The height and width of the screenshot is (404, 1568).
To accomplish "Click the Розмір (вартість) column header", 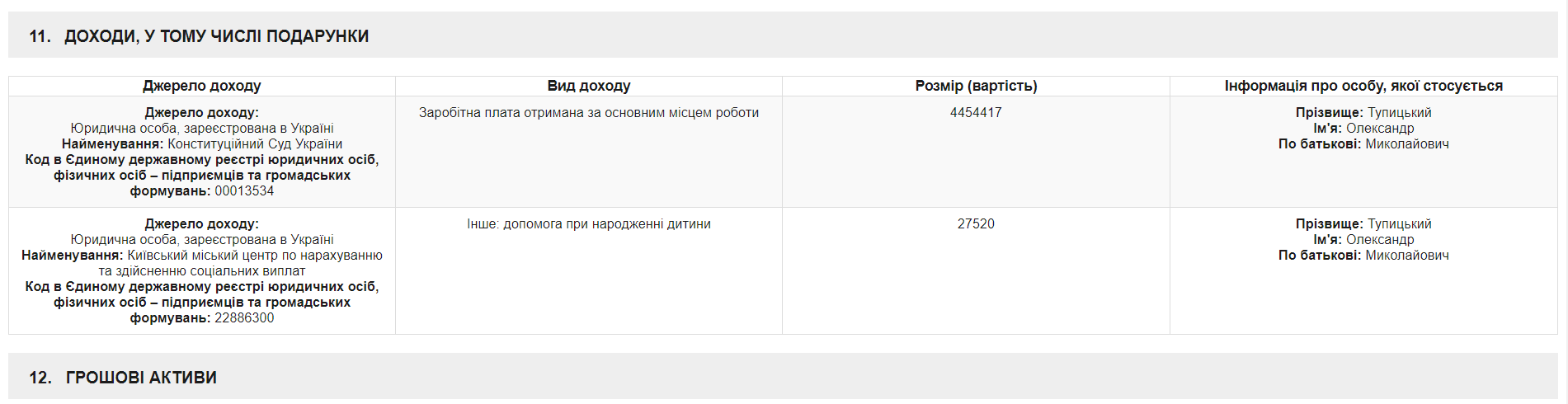I will click(976, 86).
